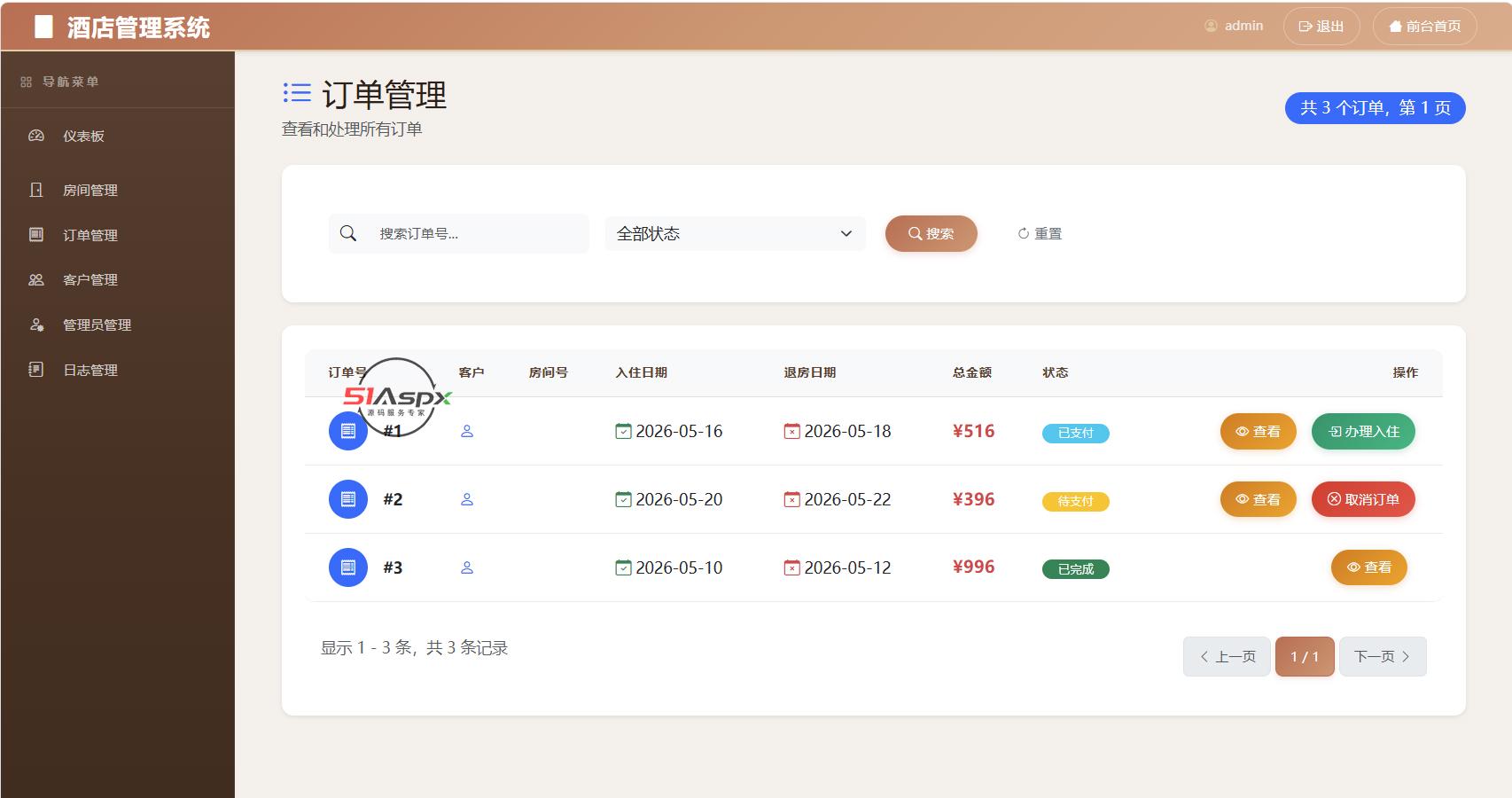
Task: Click the blue order icon for #2
Action: 348,499
